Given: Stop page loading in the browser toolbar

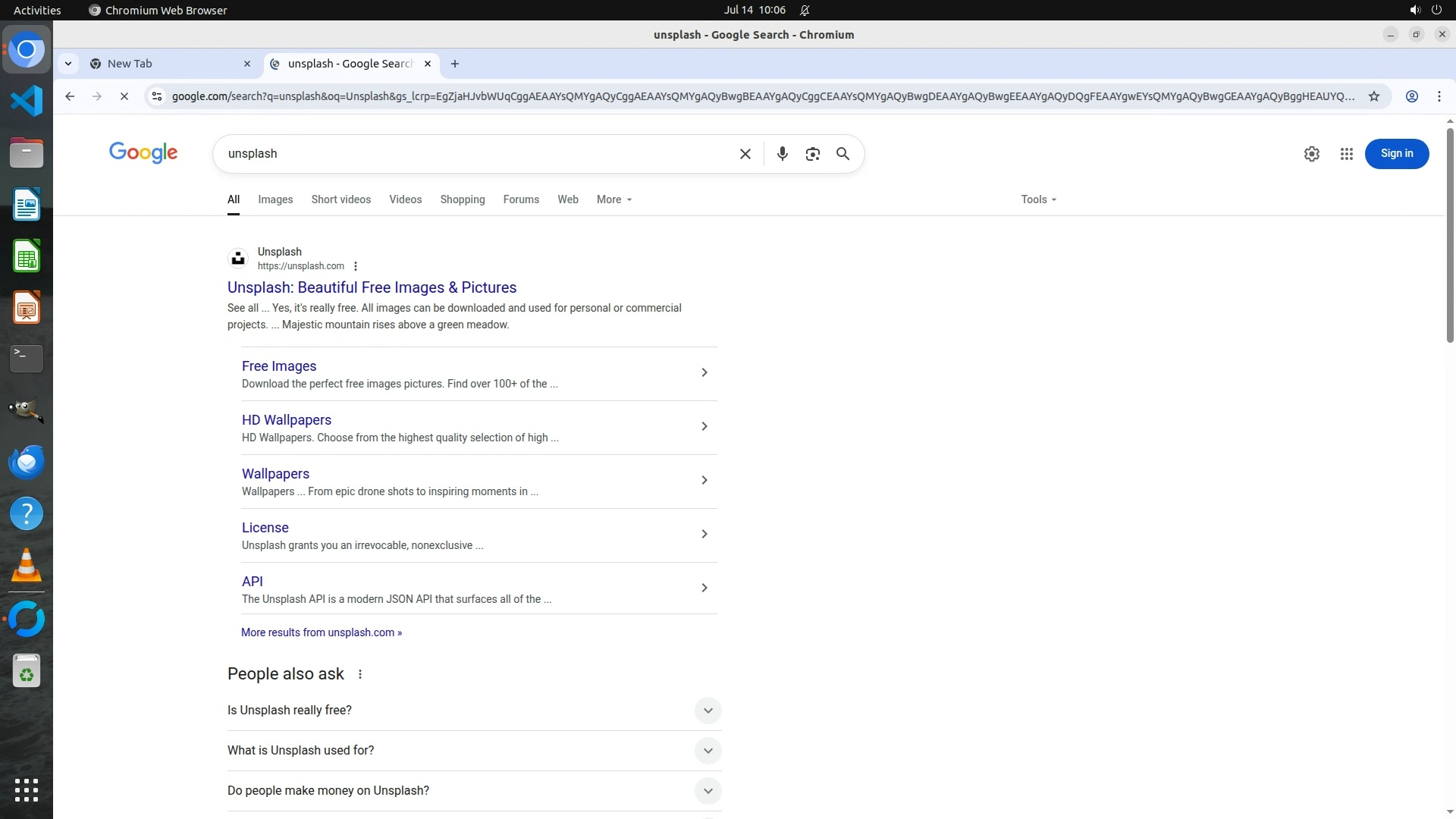Looking at the screenshot, I should (x=124, y=96).
